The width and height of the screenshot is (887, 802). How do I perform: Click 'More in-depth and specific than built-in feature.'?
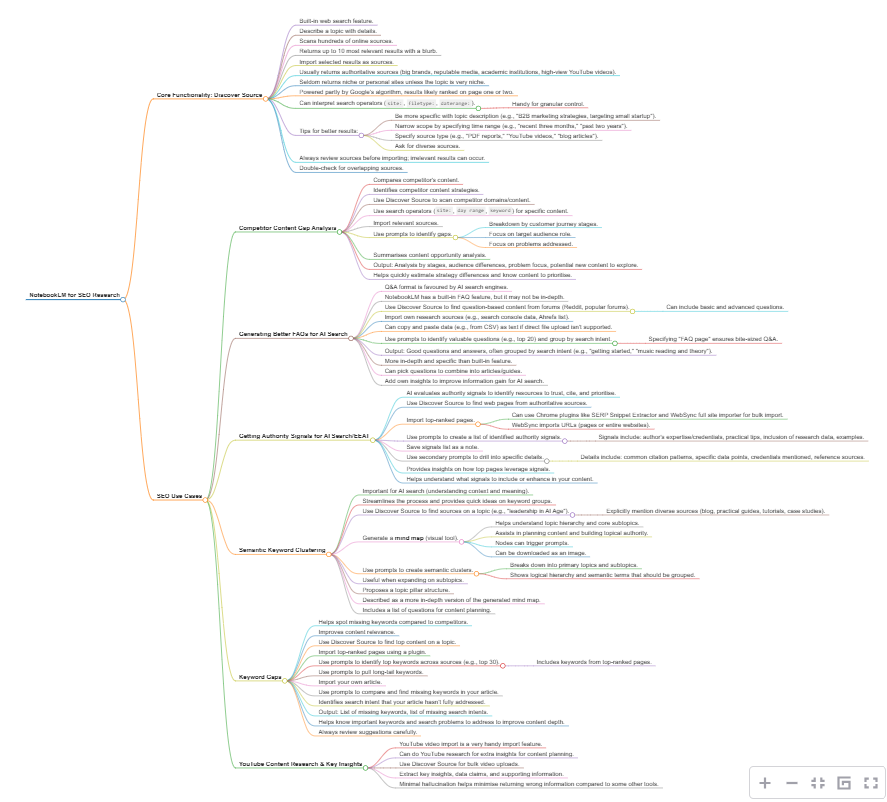pyautogui.click(x=448, y=361)
